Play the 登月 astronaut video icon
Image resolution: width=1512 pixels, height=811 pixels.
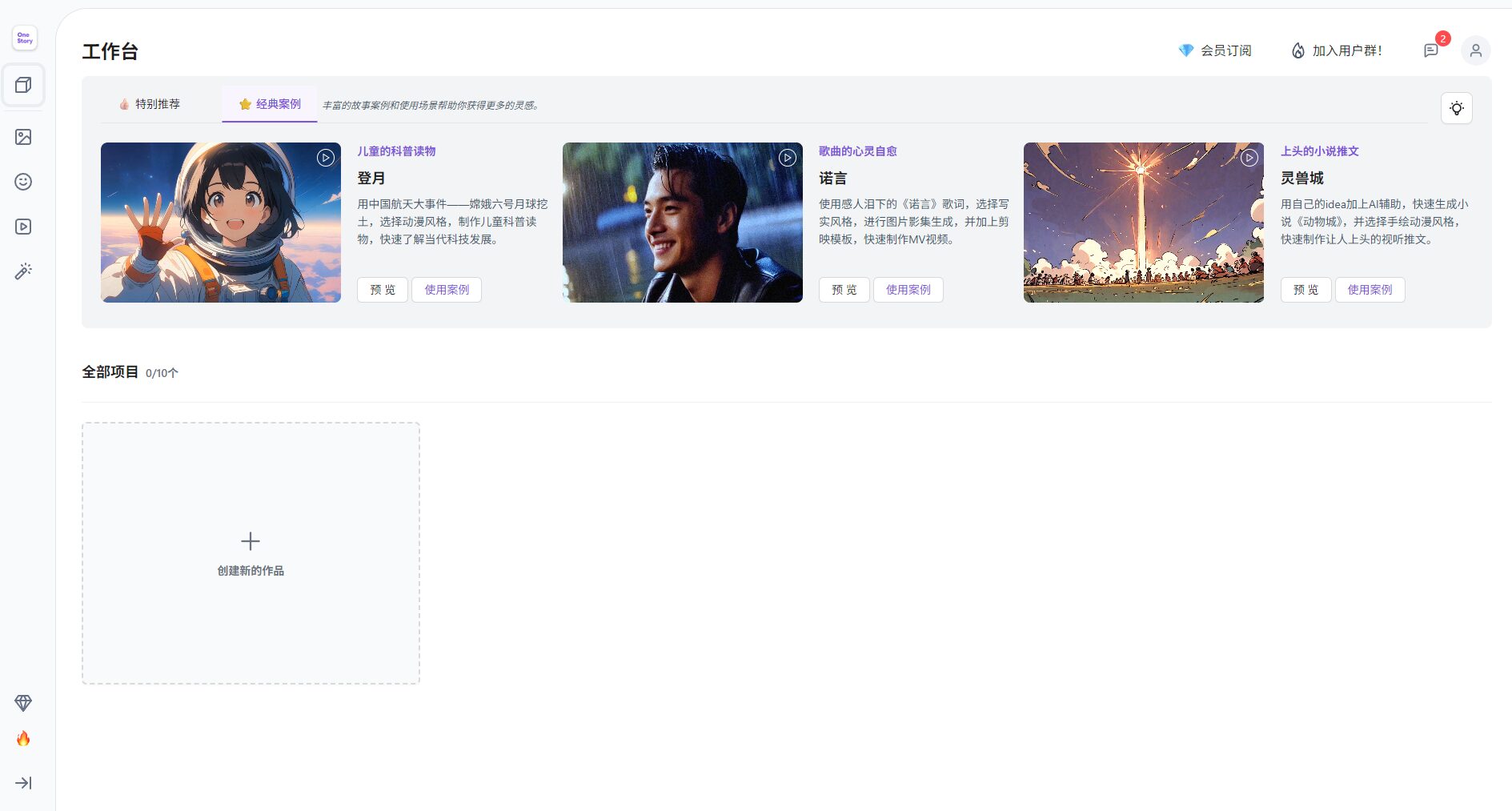coord(326,158)
